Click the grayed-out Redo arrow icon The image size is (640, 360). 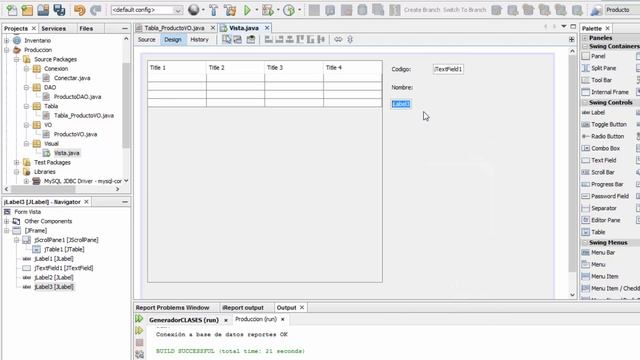96,10
